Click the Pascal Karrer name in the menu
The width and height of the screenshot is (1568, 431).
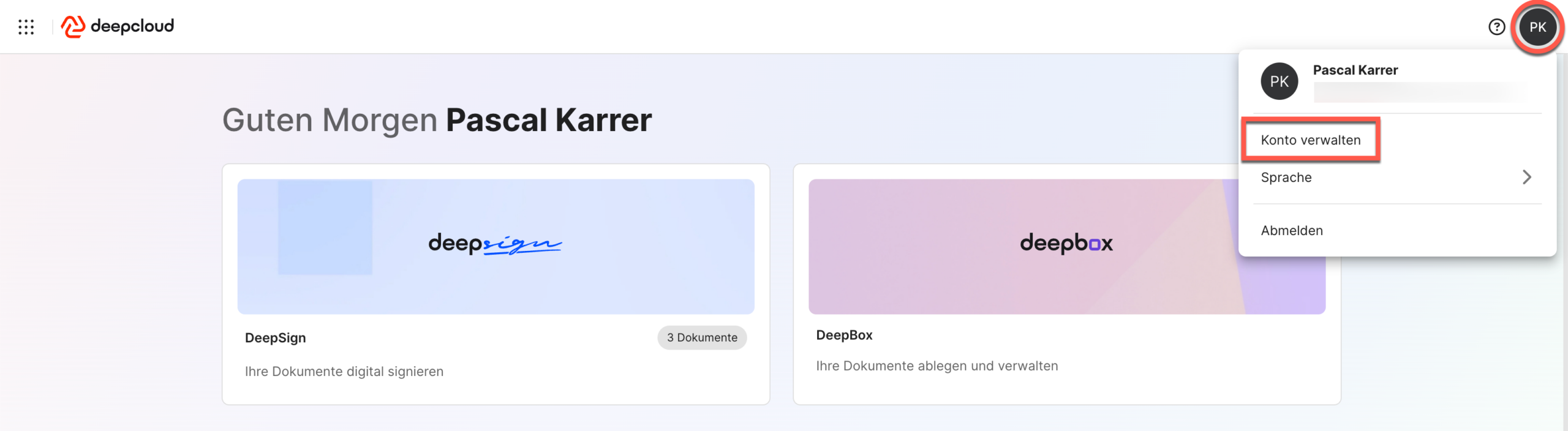point(1355,70)
